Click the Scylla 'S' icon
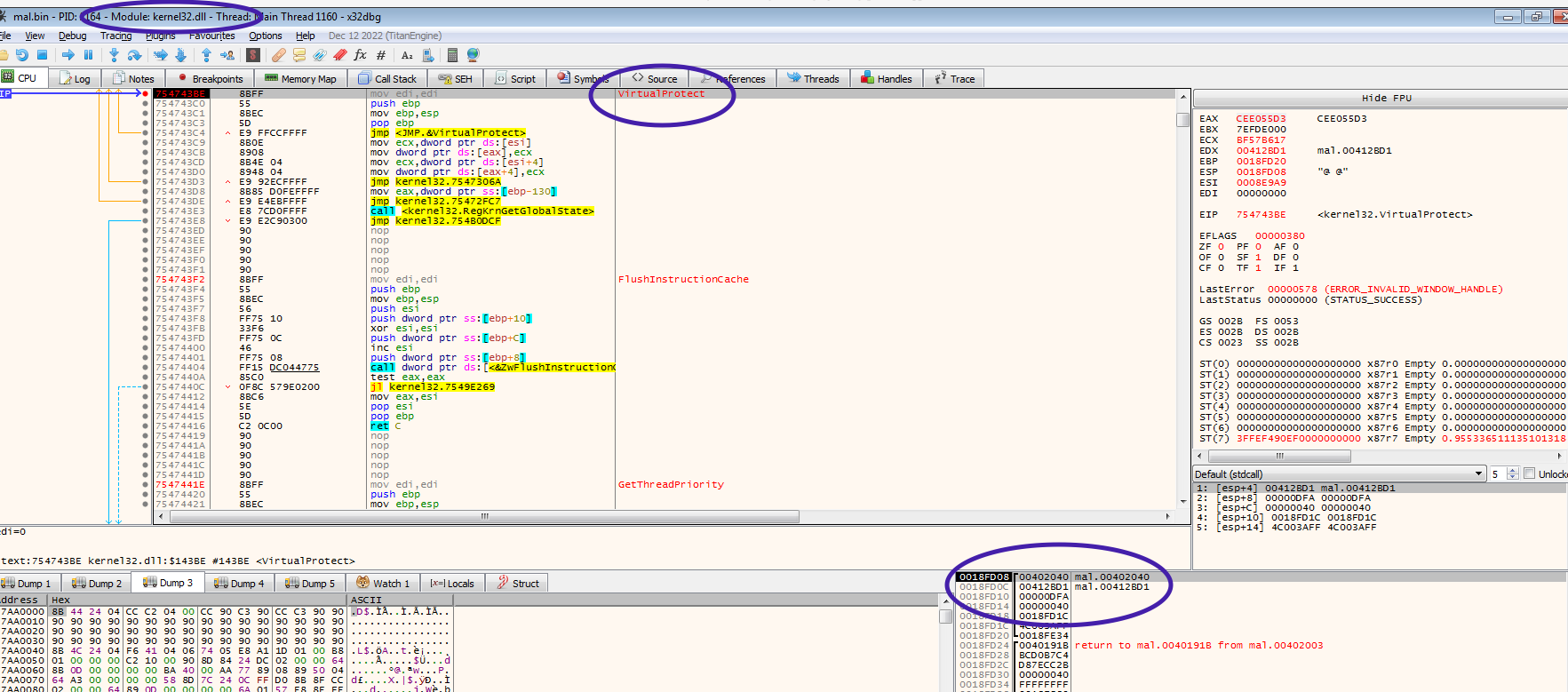Screen dimensions: 1568x692 pyautogui.click(x=253, y=55)
